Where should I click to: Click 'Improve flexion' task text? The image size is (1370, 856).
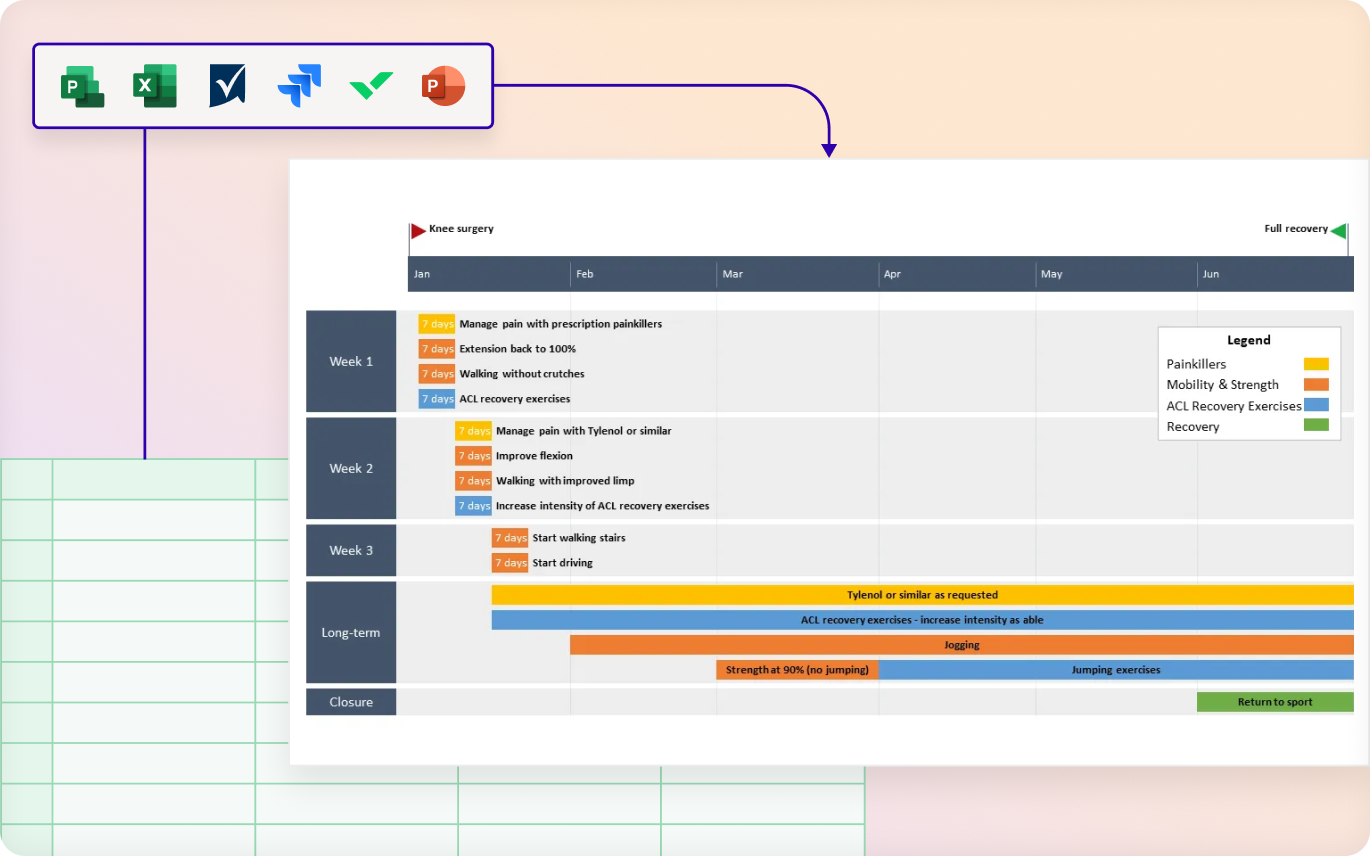click(535, 456)
